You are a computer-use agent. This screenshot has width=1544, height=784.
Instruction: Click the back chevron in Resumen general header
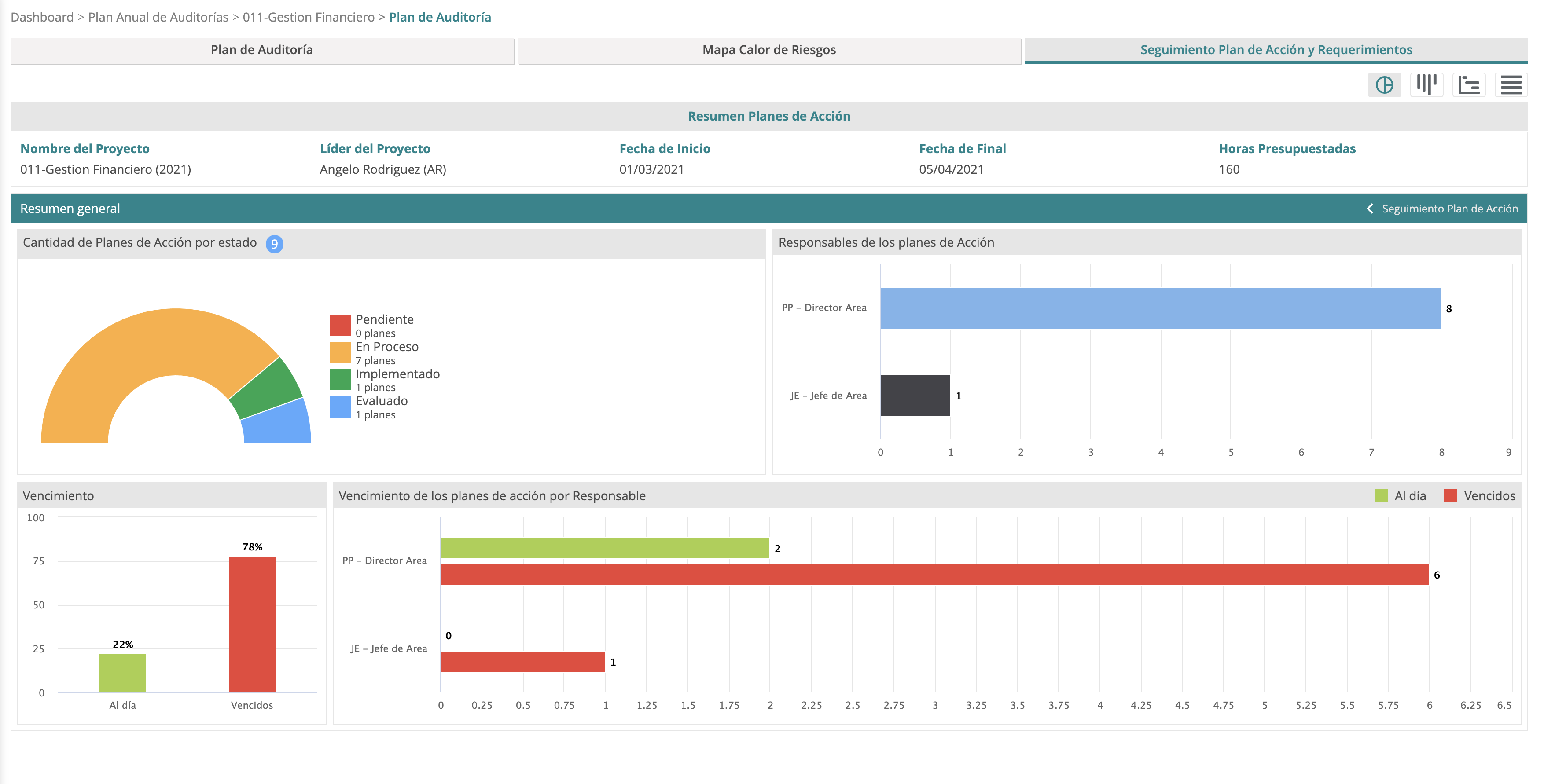pos(1371,209)
